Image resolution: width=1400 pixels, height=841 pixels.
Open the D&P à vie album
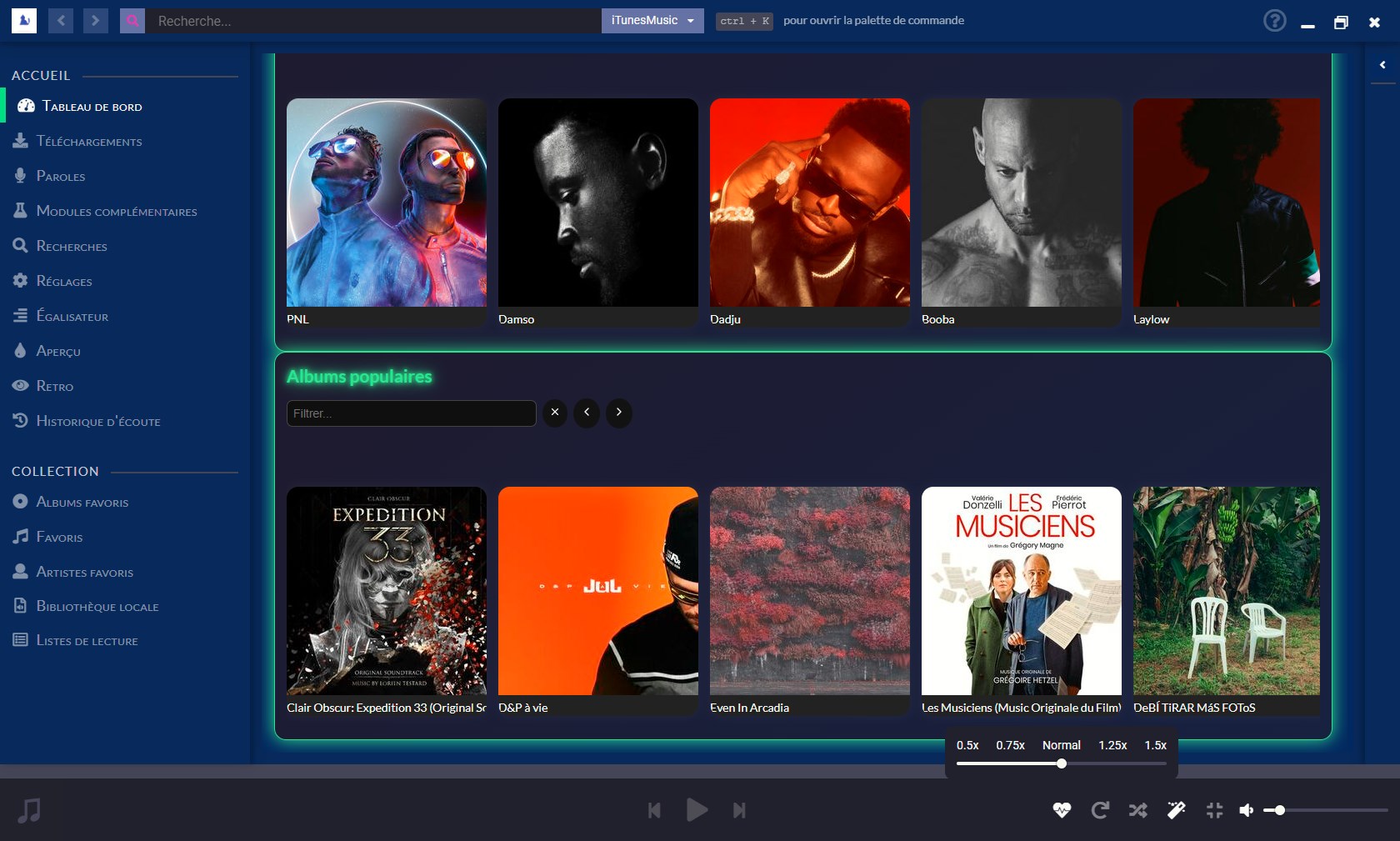coord(598,601)
